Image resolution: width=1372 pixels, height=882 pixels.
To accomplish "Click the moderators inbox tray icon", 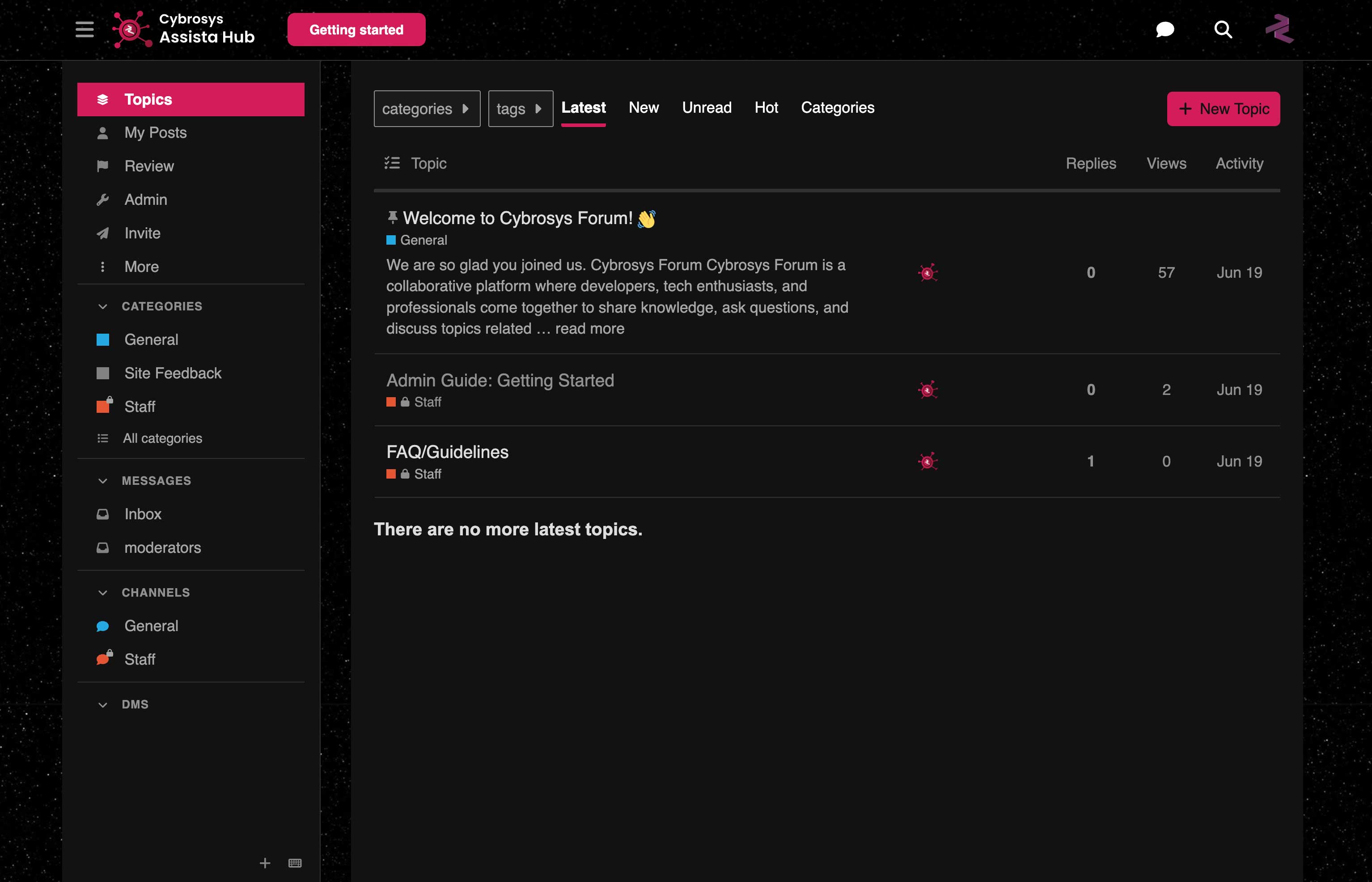I will point(103,547).
